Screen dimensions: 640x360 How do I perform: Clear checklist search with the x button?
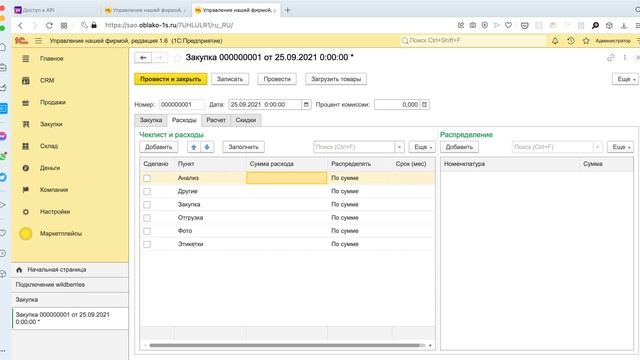coord(399,147)
